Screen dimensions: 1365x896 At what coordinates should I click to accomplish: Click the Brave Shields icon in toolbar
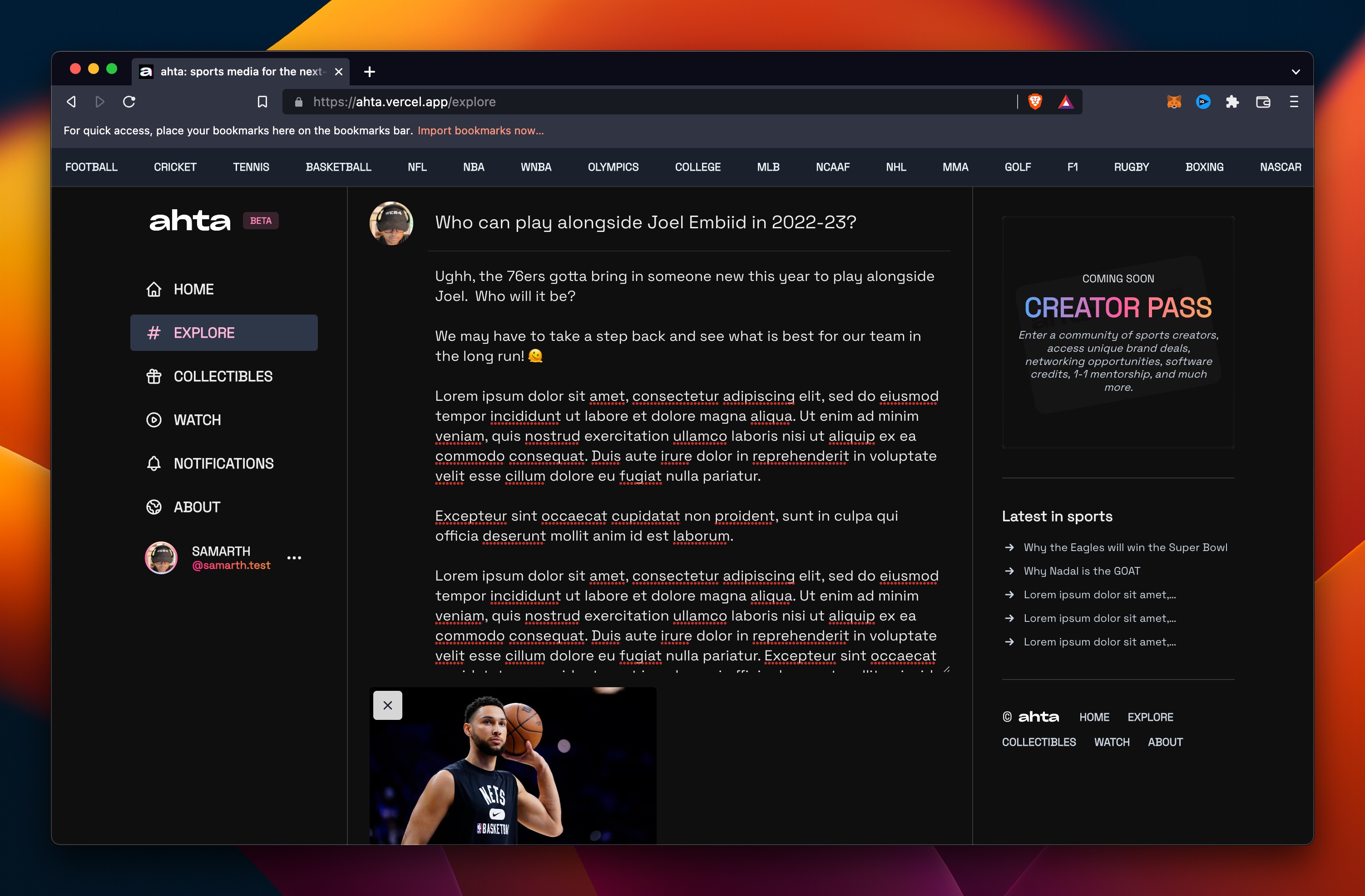click(1036, 102)
